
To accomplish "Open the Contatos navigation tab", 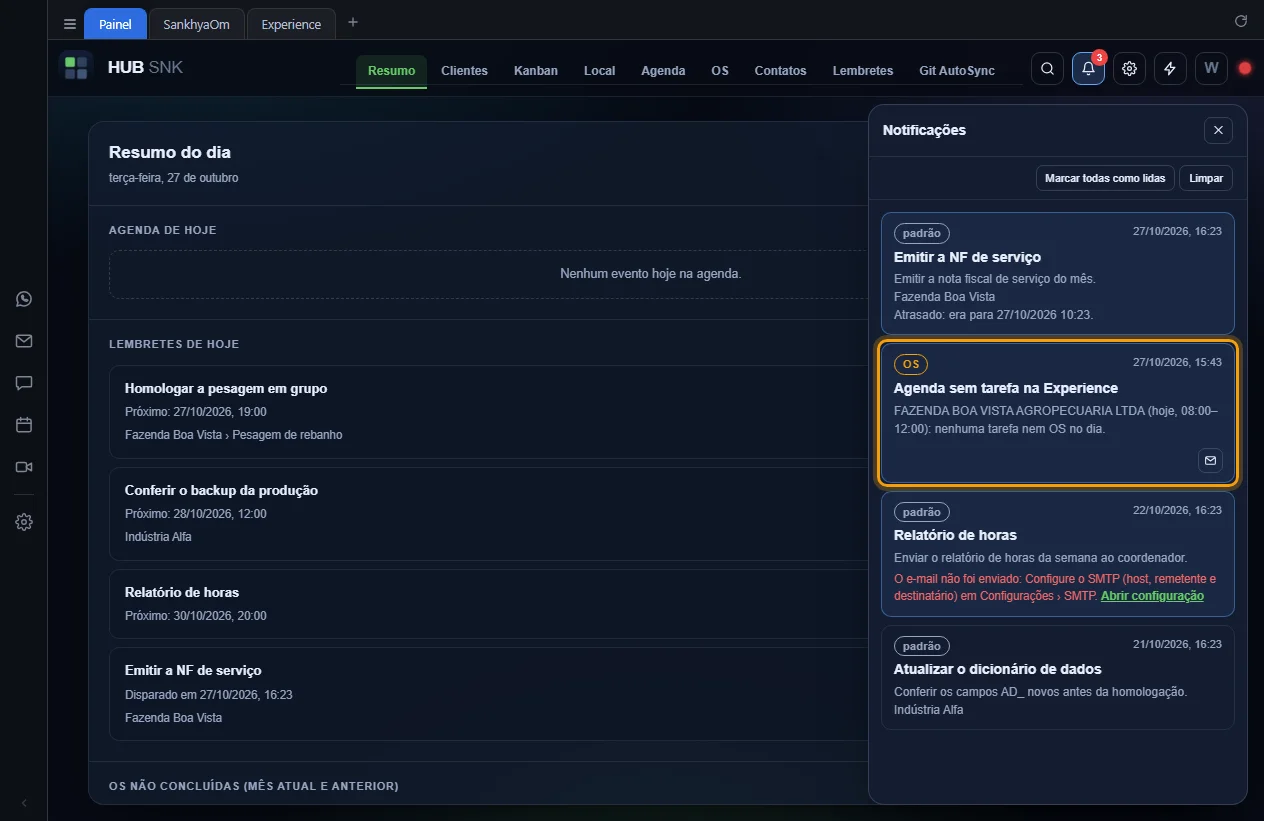I will click(x=780, y=71).
